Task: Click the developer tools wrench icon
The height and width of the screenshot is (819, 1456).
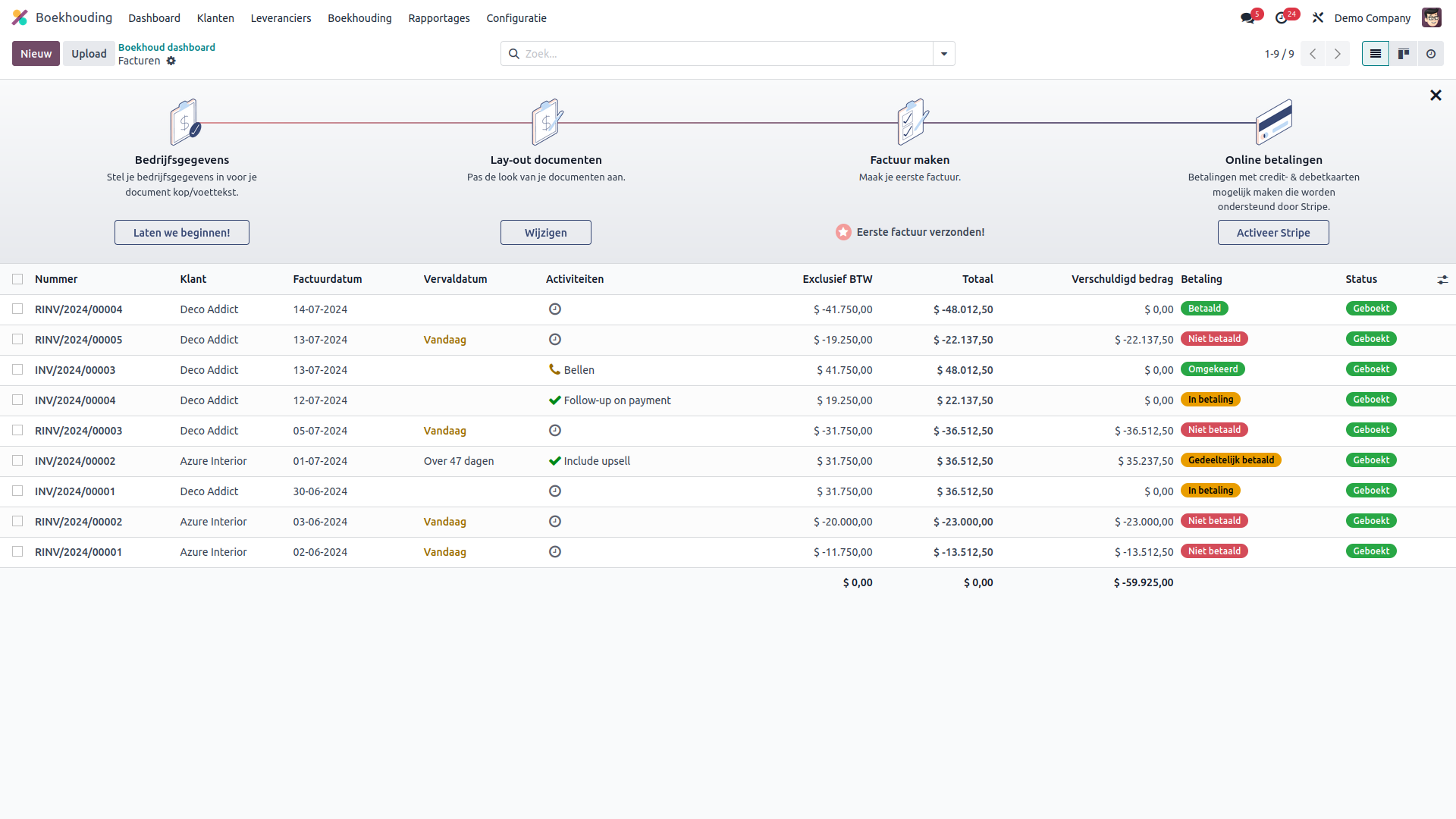Action: [x=1317, y=17]
